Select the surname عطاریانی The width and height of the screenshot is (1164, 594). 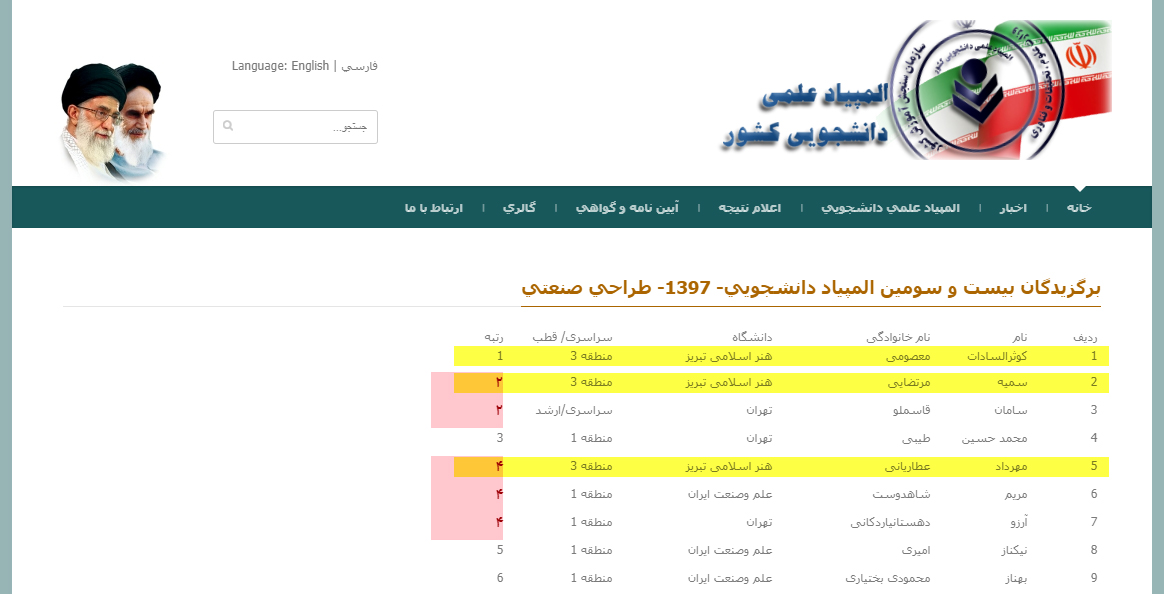tap(908, 466)
